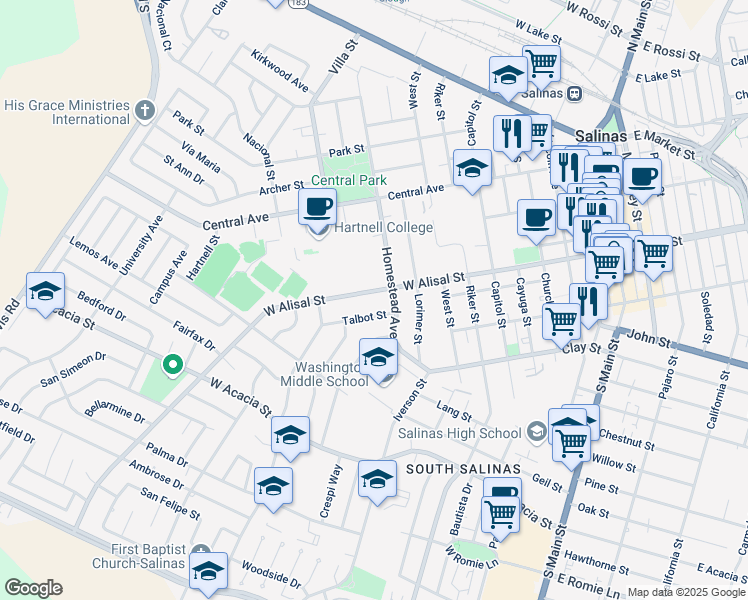
Task: Select the shopping cart marker below W Lake St
Action: 541,63
